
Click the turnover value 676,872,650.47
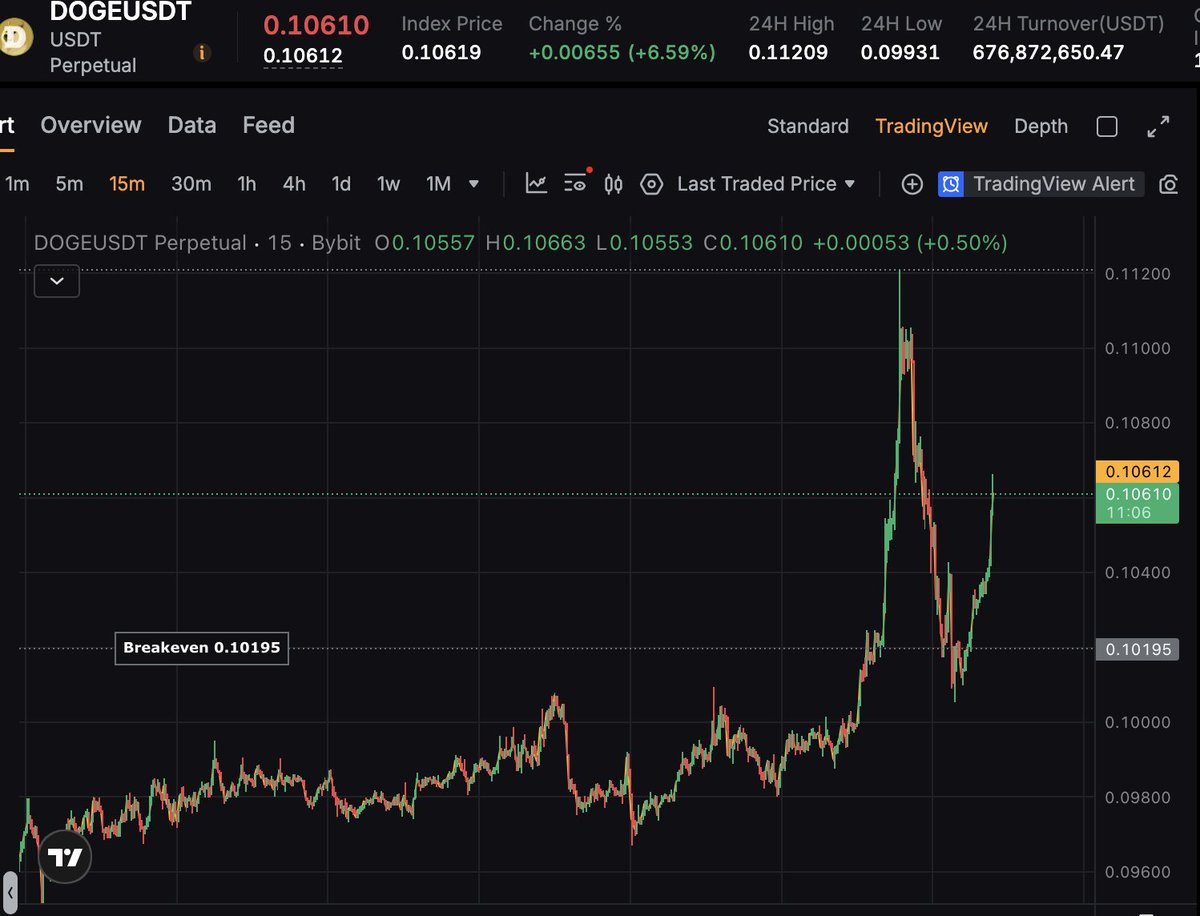coord(1049,53)
